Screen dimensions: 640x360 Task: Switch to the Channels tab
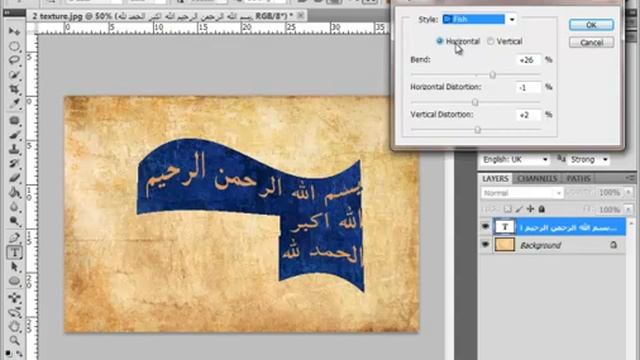537,179
